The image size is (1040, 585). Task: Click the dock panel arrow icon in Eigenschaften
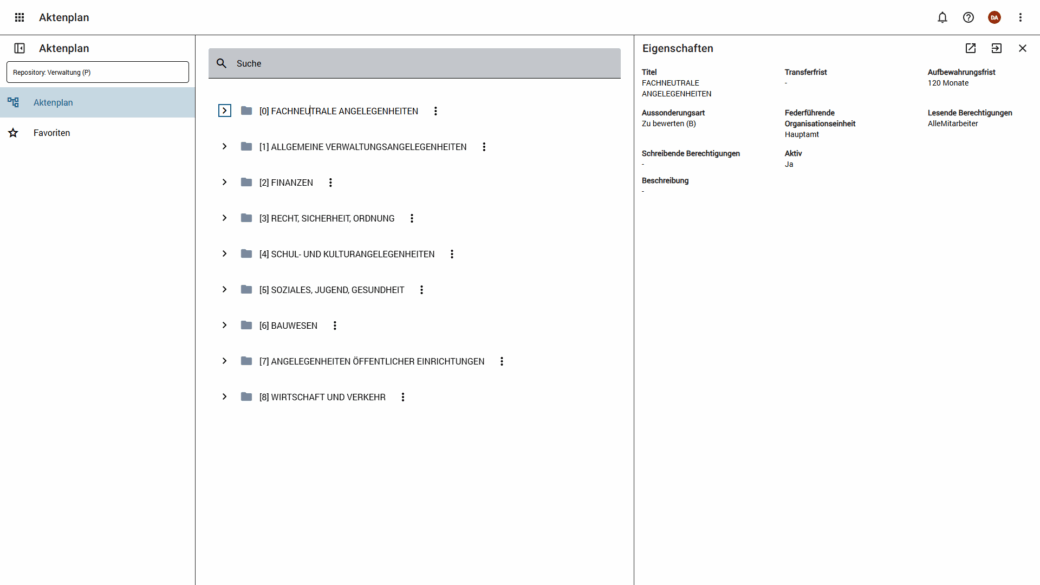[x=996, y=48]
